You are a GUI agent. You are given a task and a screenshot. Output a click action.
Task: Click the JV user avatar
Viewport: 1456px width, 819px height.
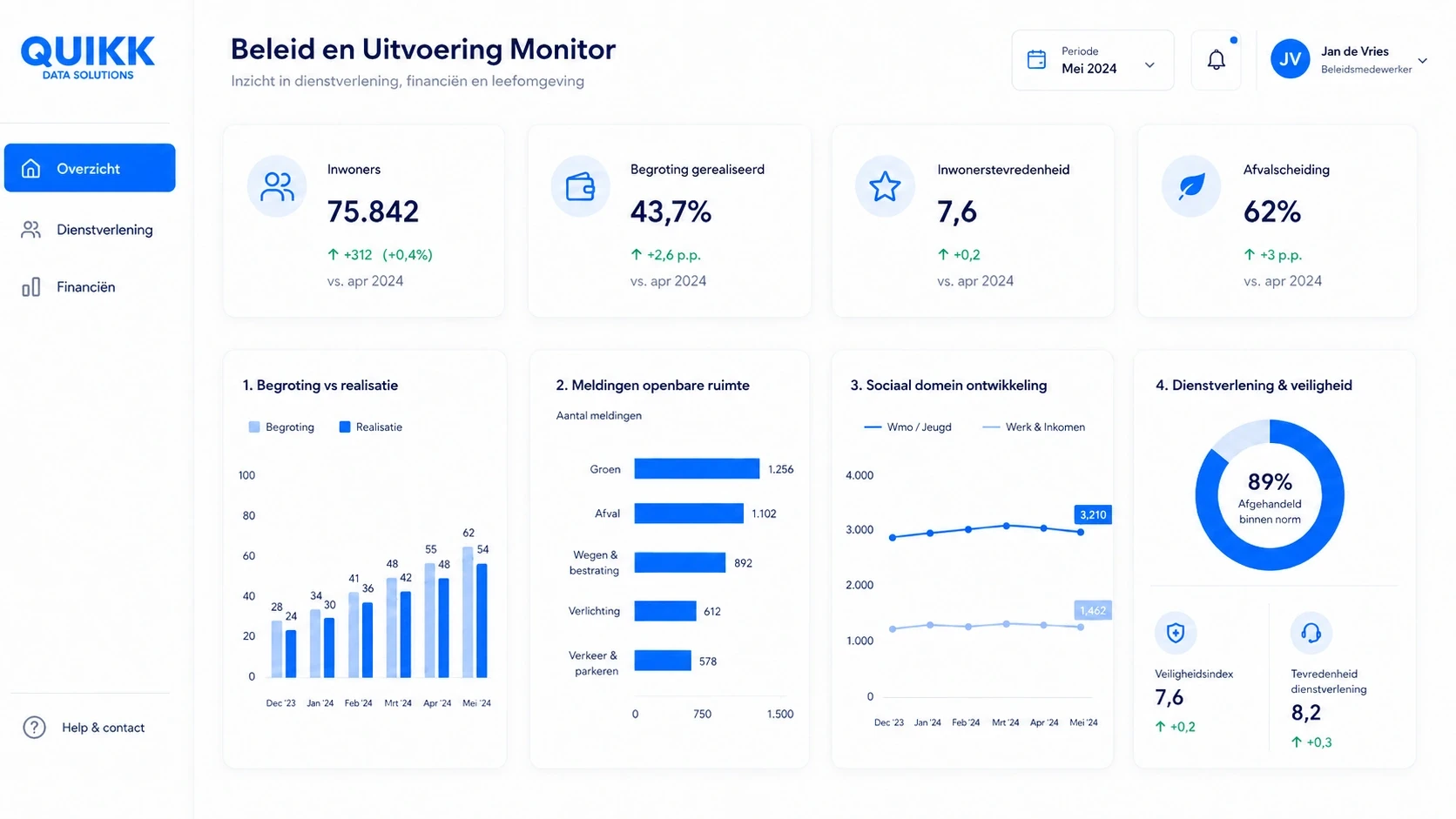(1291, 59)
